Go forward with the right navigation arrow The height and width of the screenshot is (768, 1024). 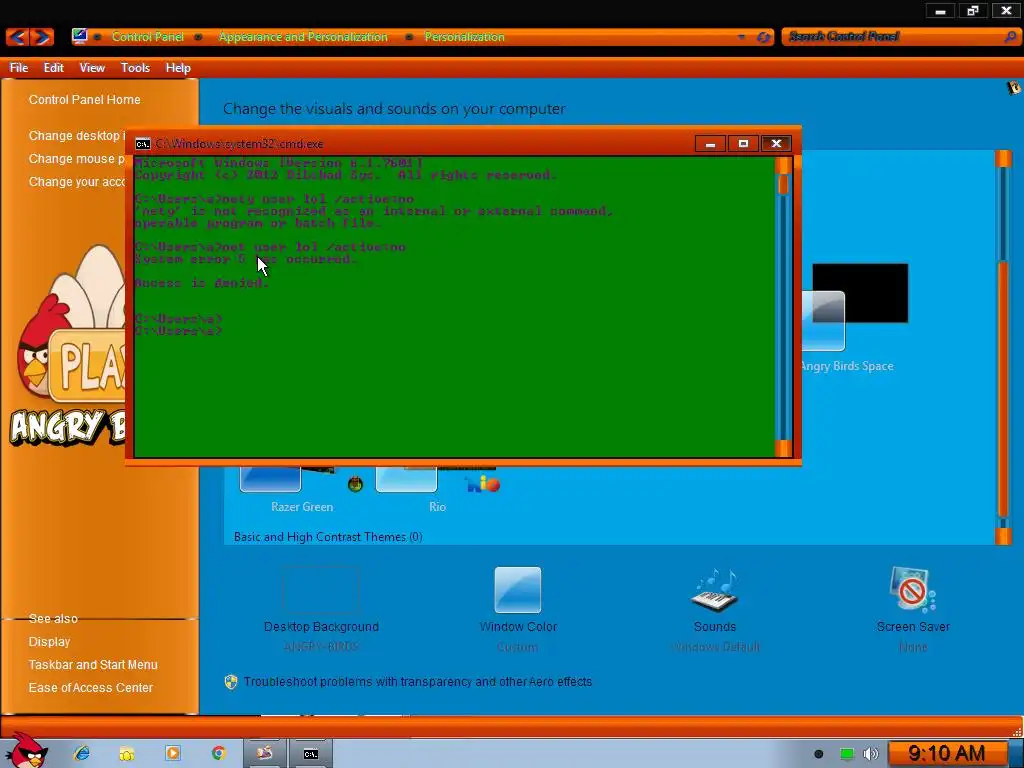click(41, 37)
